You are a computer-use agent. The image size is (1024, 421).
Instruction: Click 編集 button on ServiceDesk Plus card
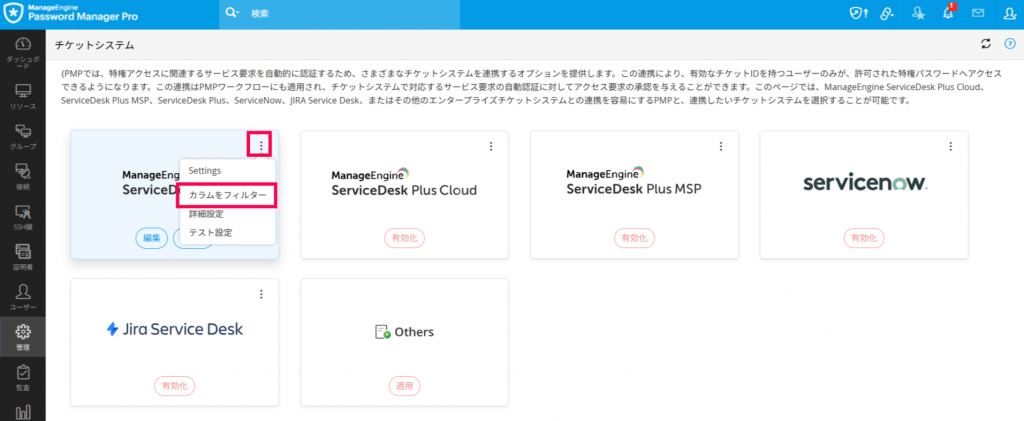pos(152,238)
